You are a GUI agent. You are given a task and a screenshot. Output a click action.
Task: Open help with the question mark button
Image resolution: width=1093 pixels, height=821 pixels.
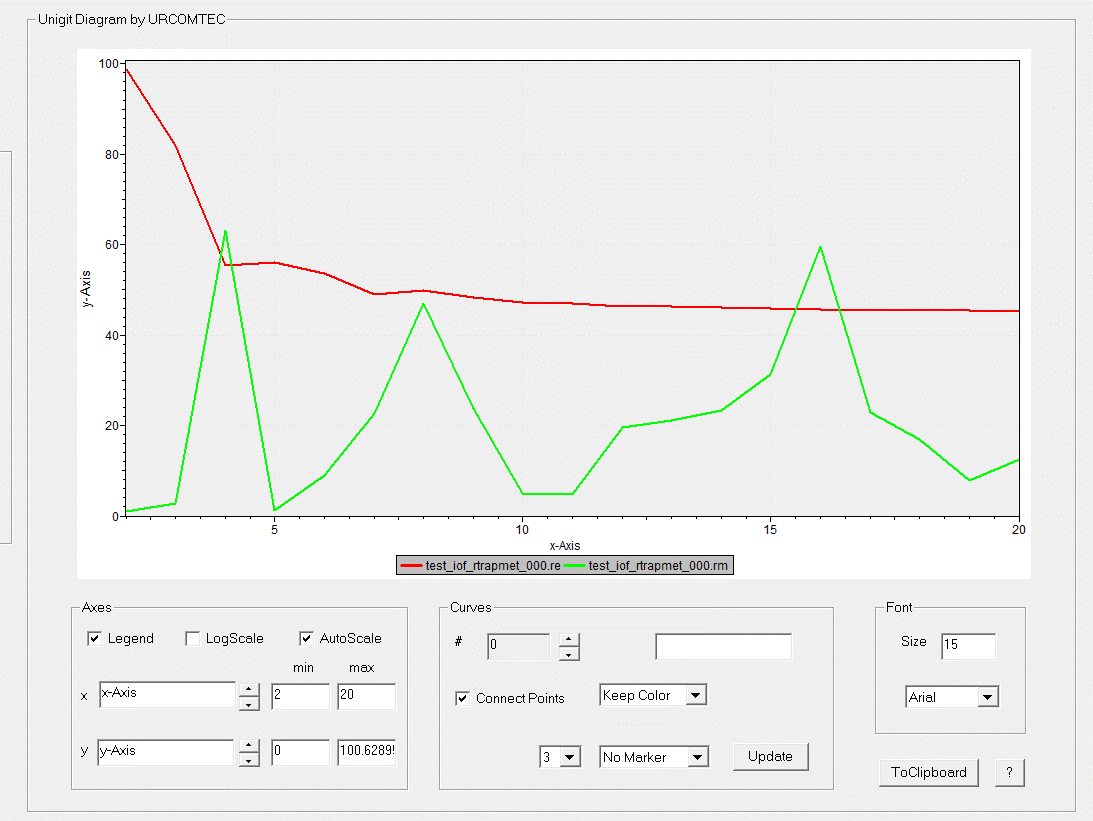point(1009,772)
